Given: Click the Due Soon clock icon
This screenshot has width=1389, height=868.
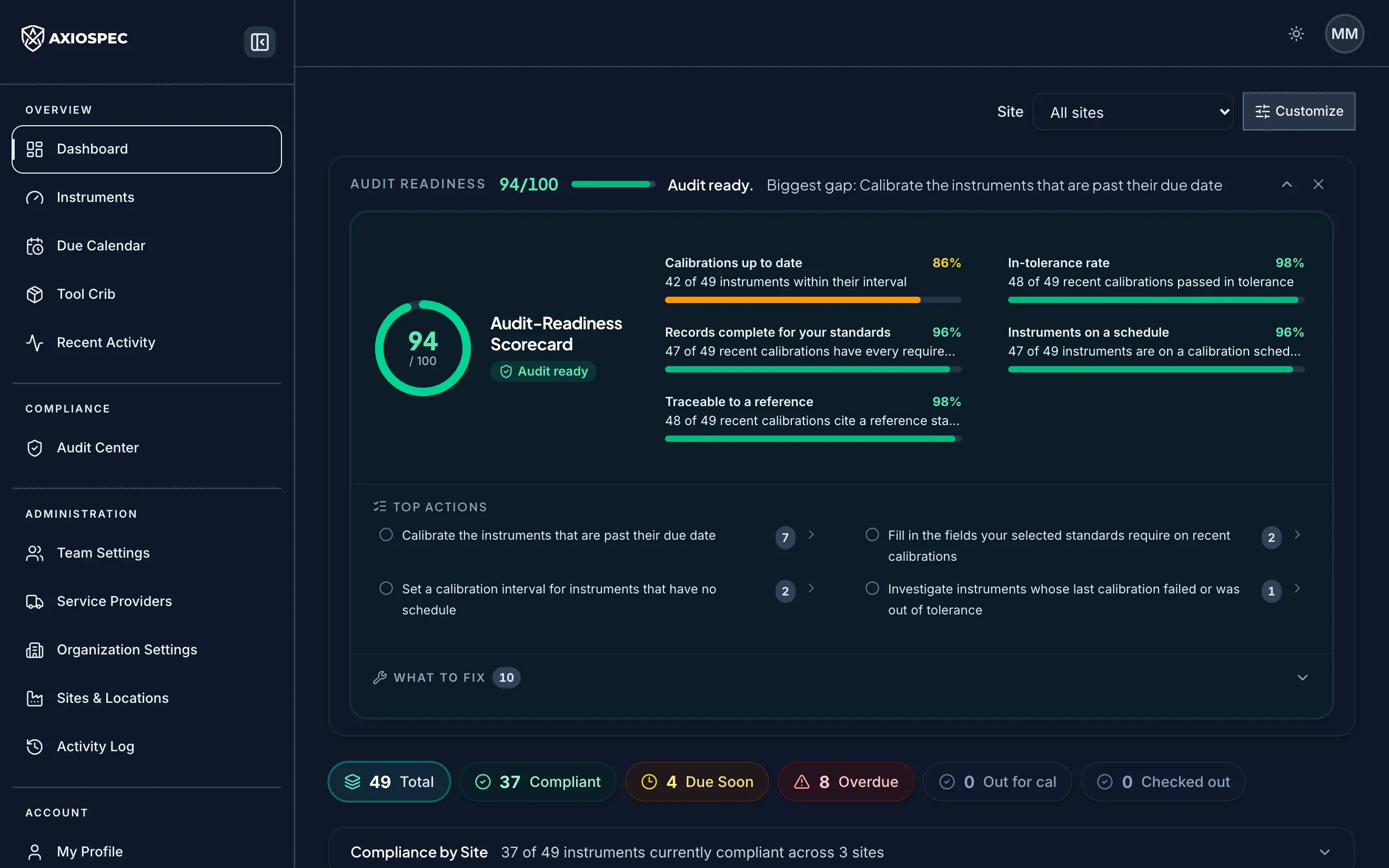Looking at the screenshot, I should [x=649, y=782].
